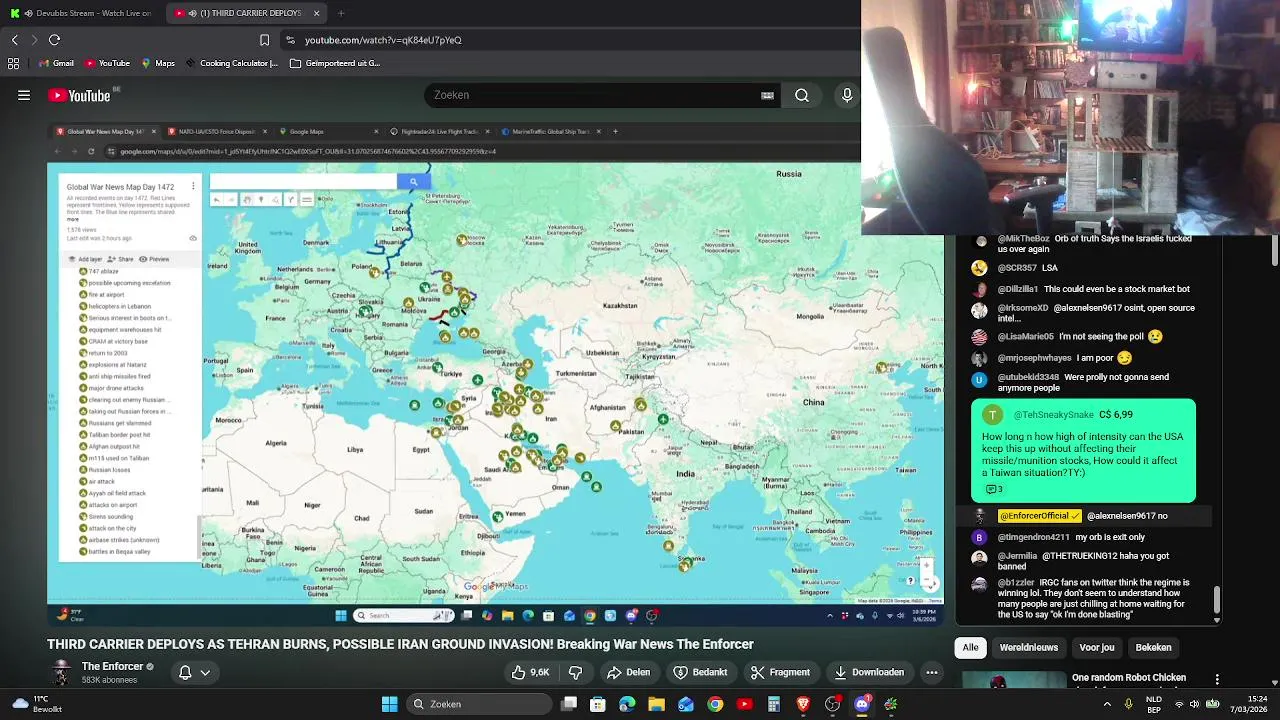Image resolution: width=1280 pixels, height=720 pixels.
Task: Bookmark this page icon
Action: (x=264, y=40)
